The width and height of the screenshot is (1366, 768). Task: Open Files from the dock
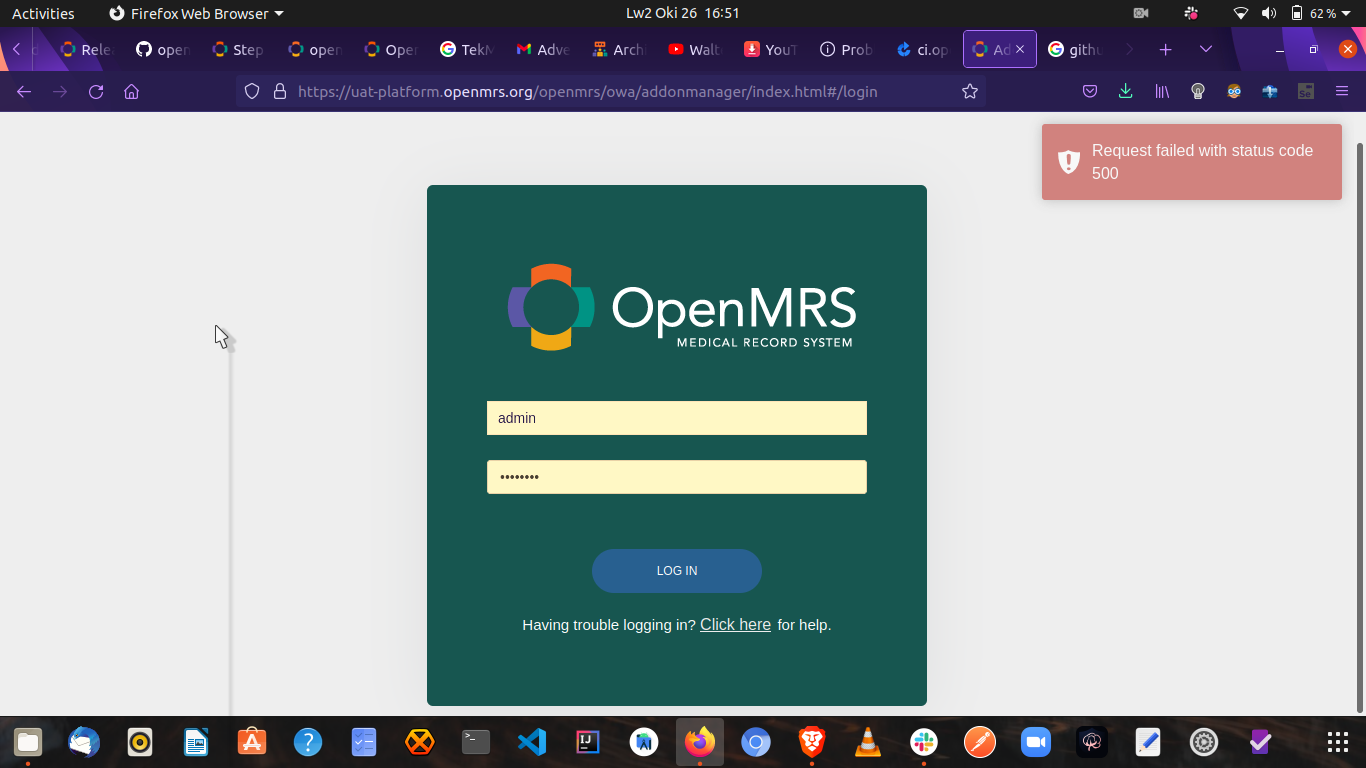(28, 742)
